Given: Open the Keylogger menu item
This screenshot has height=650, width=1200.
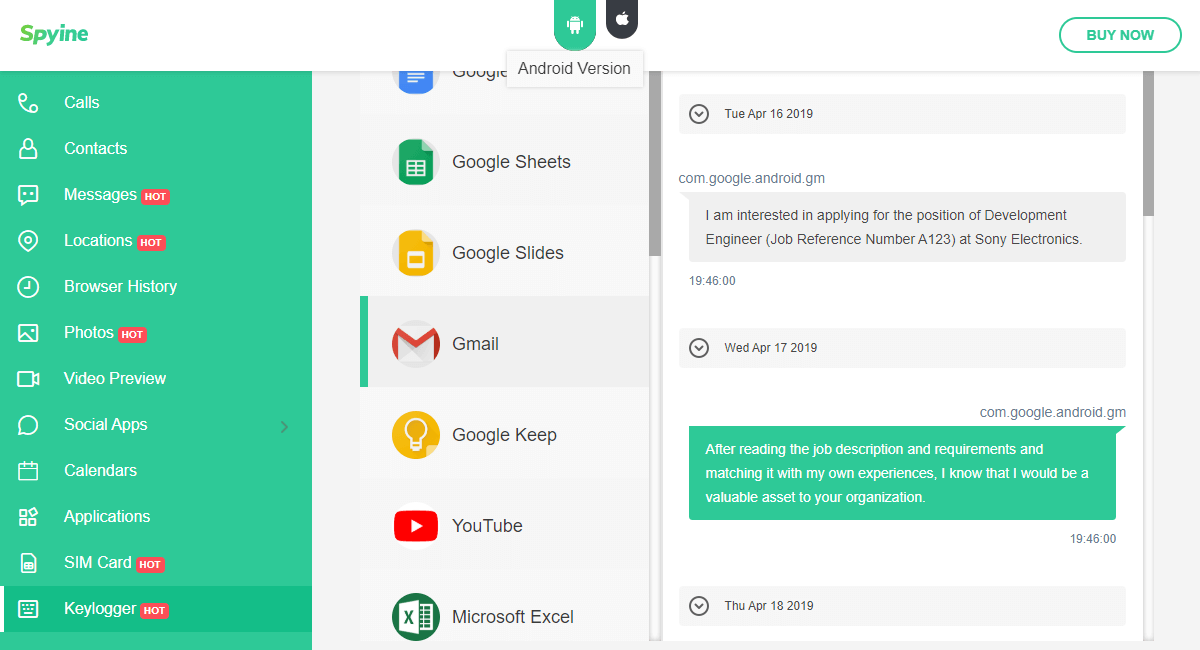Looking at the screenshot, I should click(x=100, y=609).
